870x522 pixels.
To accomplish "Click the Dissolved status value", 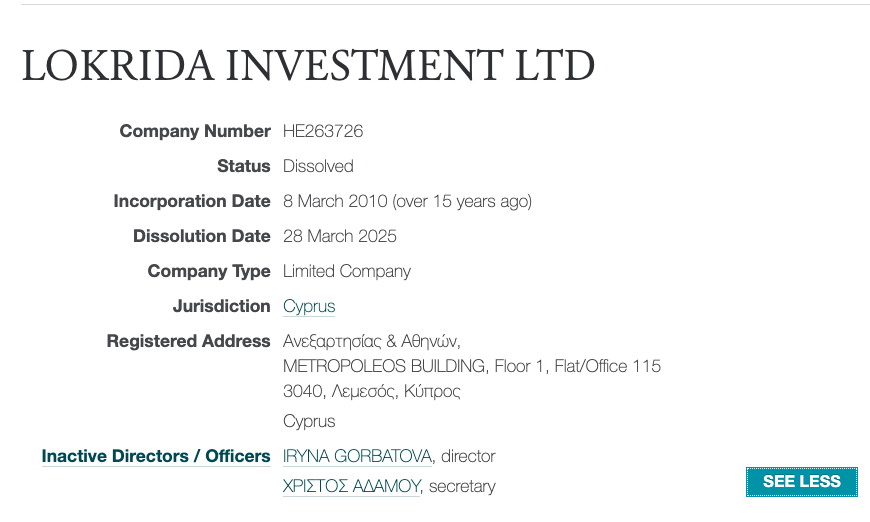I will click(x=318, y=166).
